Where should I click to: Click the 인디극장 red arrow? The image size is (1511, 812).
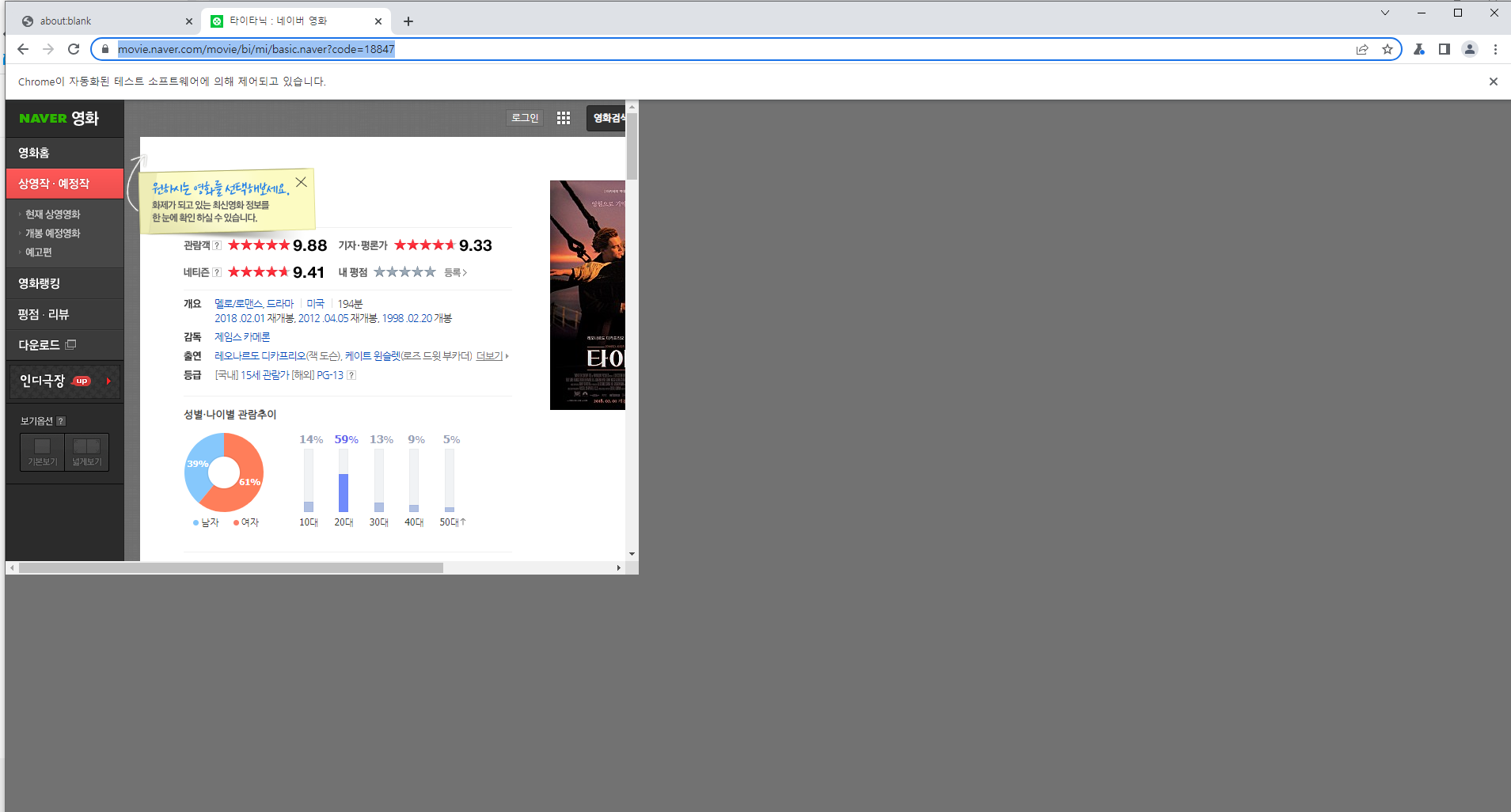[108, 381]
